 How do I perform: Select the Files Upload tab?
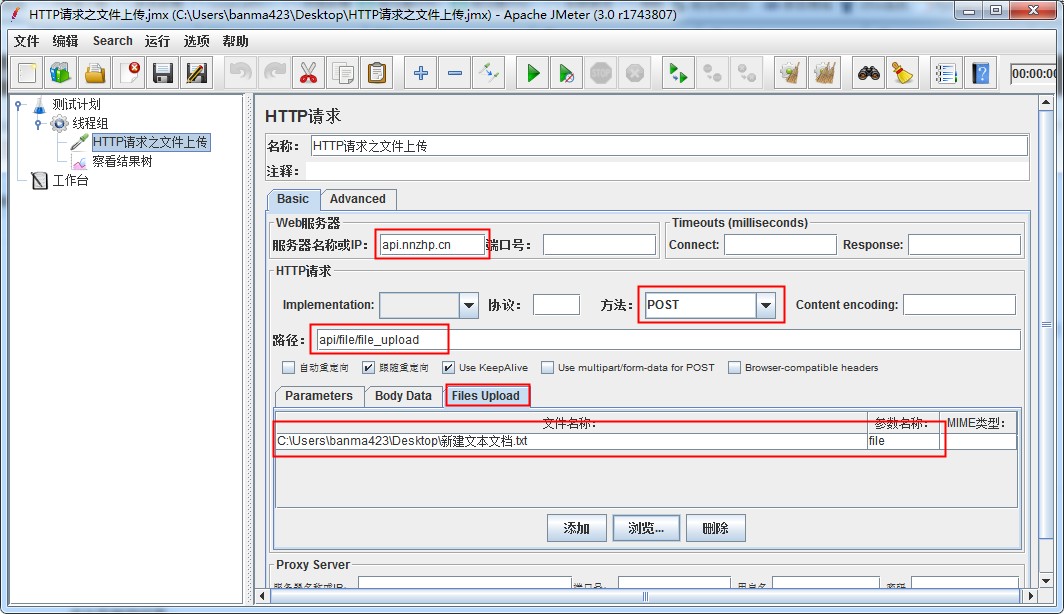click(486, 396)
